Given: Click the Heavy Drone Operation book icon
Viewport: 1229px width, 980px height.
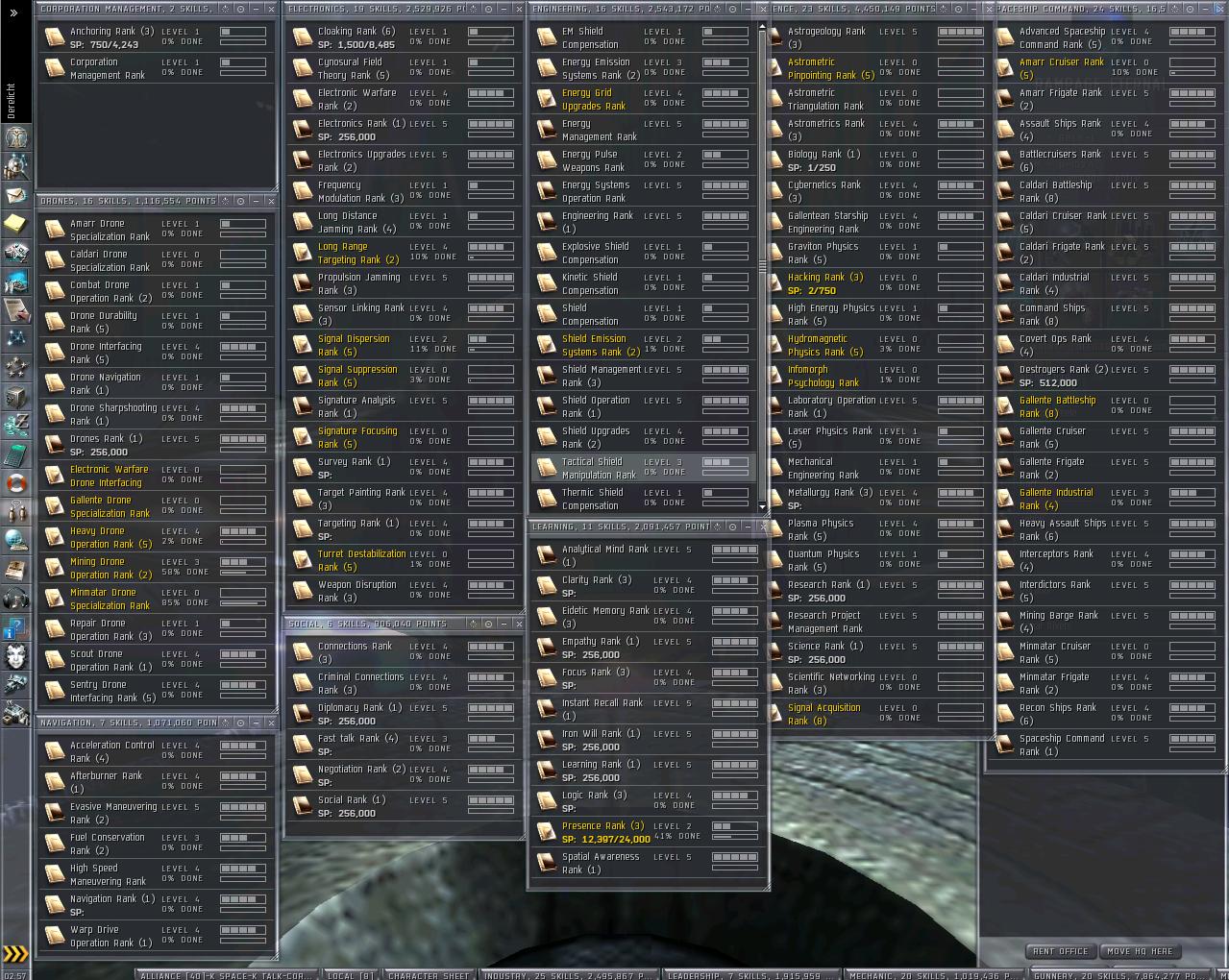Looking at the screenshot, I should point(56,537).
